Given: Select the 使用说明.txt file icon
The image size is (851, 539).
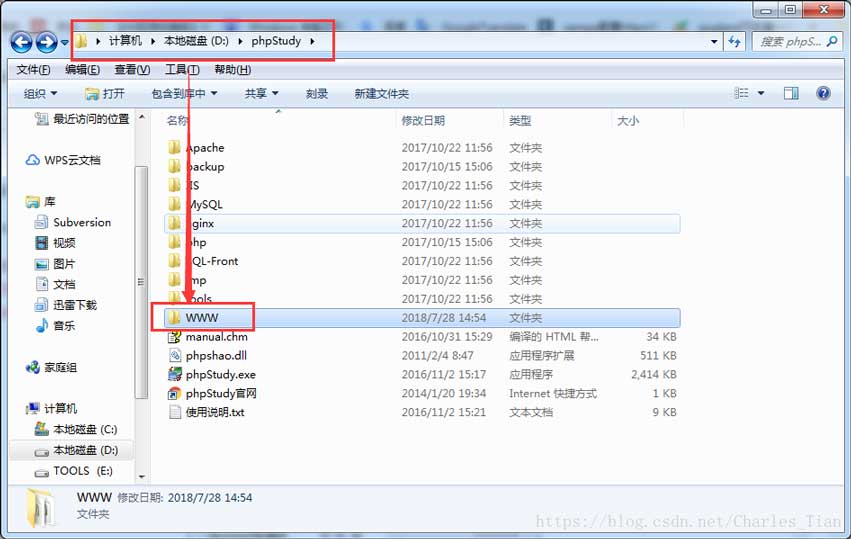Looking at the screenshot, I should pyautogui.click(x=174, y=412).
